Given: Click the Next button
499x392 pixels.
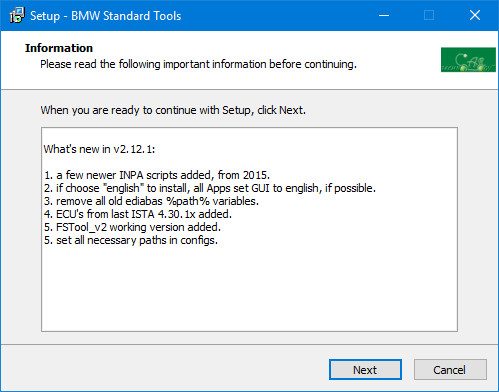Looking at the screenshot, I should coord(365,369).
